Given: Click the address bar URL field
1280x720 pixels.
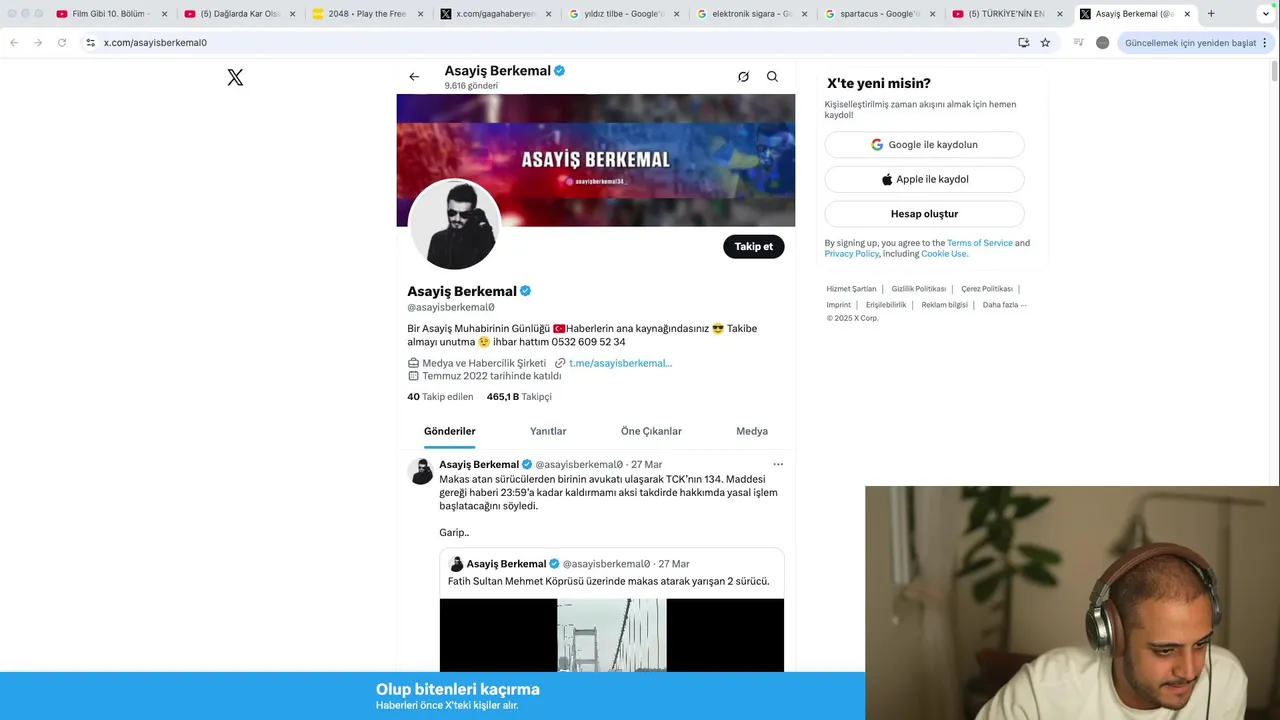Looking at the screenshot, I should tap(550, 43).
